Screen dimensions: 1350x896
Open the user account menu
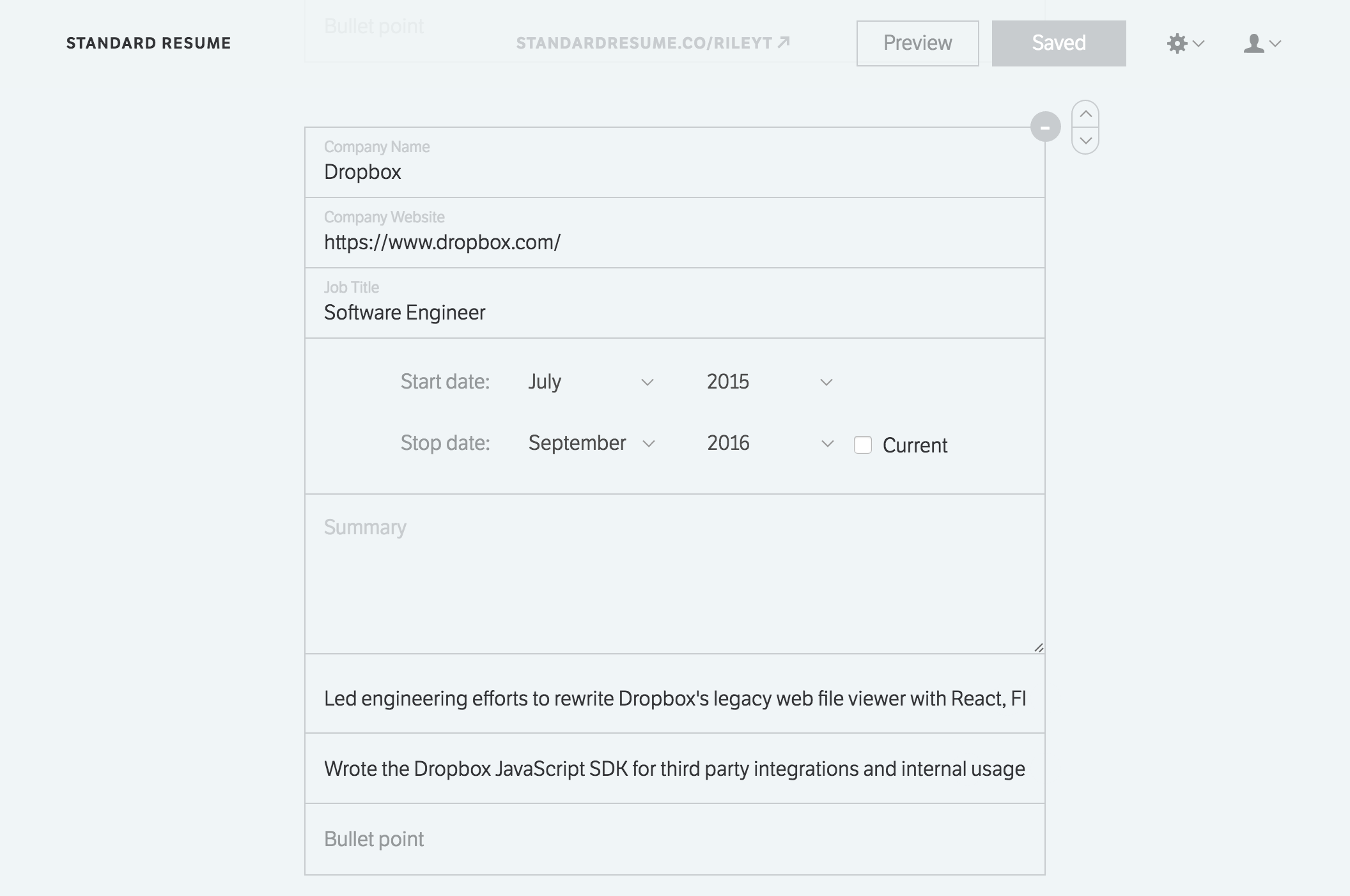(1261, 43)
